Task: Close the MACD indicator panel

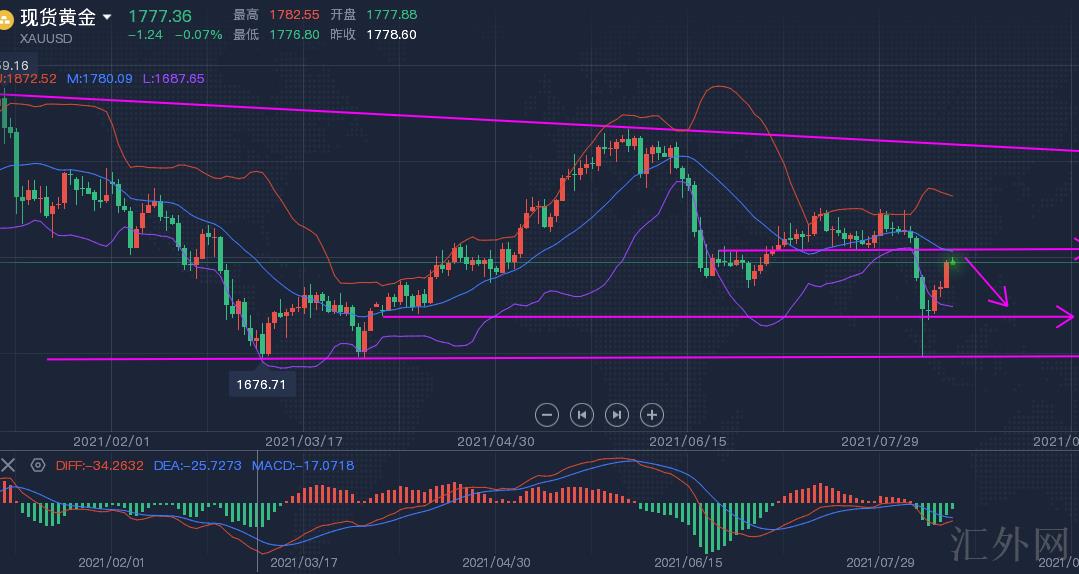Action: click(9, 465)
